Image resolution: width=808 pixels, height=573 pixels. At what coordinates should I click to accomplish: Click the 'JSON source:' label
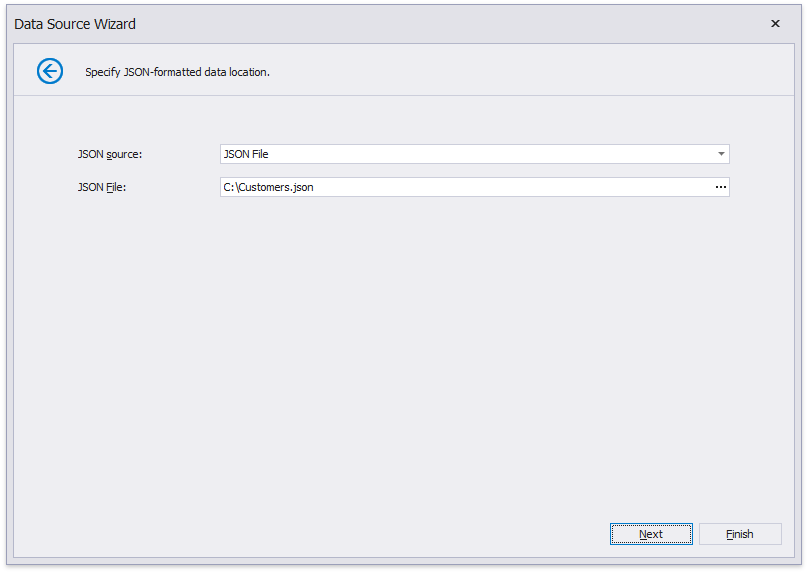point(110,154)
